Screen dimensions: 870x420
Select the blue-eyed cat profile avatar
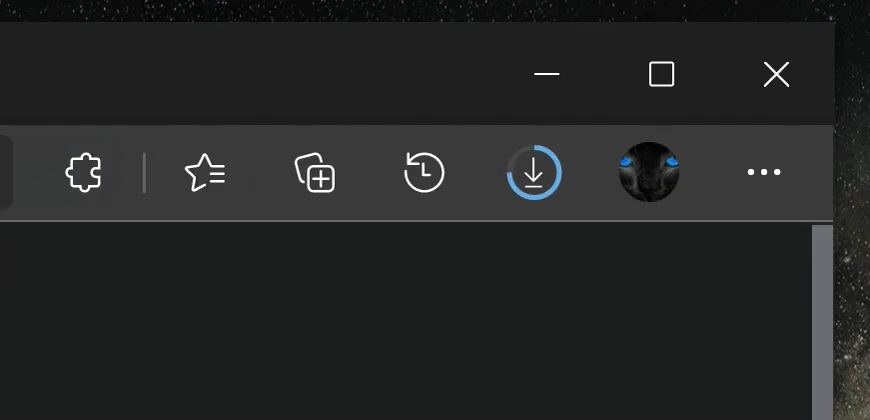(649, 172)
